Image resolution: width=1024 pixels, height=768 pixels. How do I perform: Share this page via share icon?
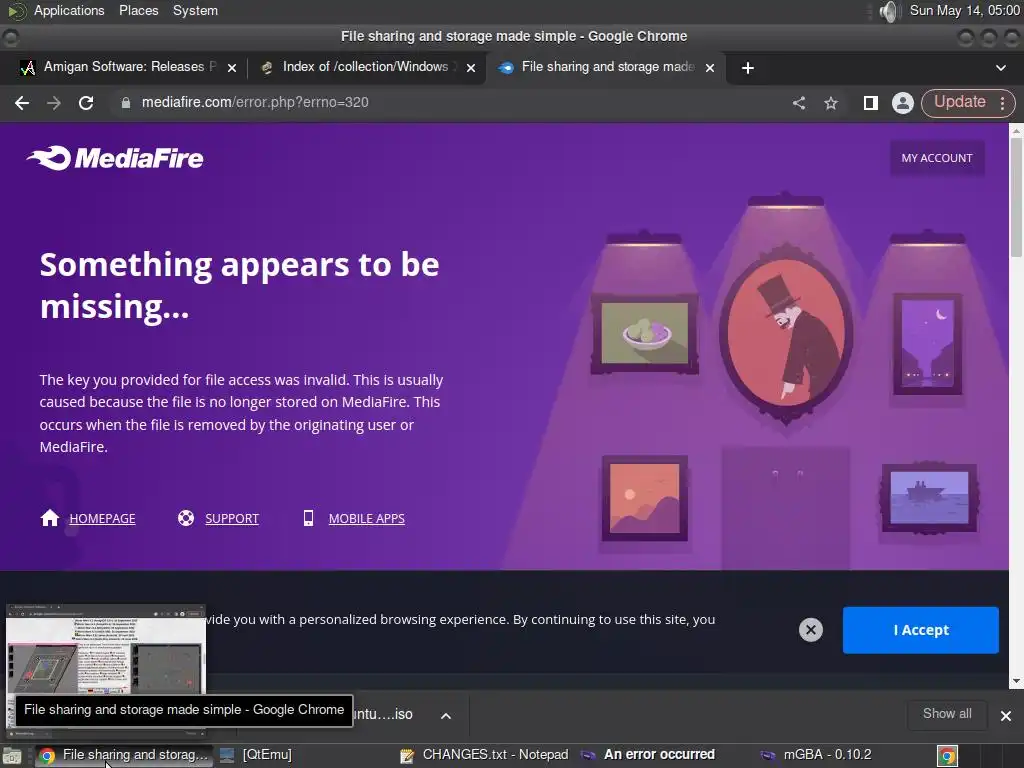pyautogui.click(x=799, y=103)
